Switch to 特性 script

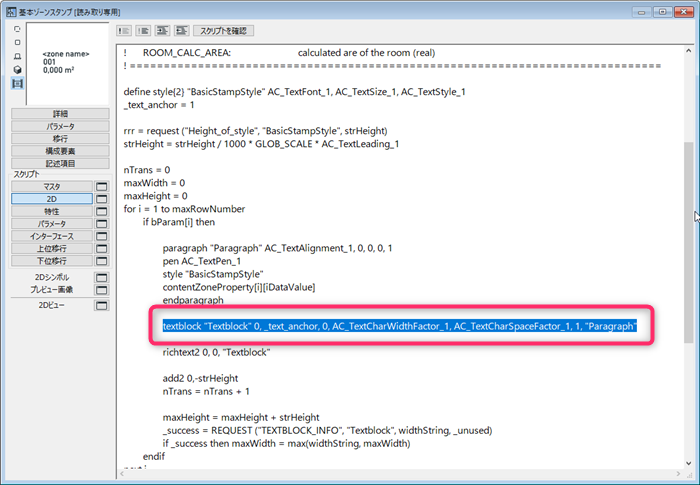[52, 211]
